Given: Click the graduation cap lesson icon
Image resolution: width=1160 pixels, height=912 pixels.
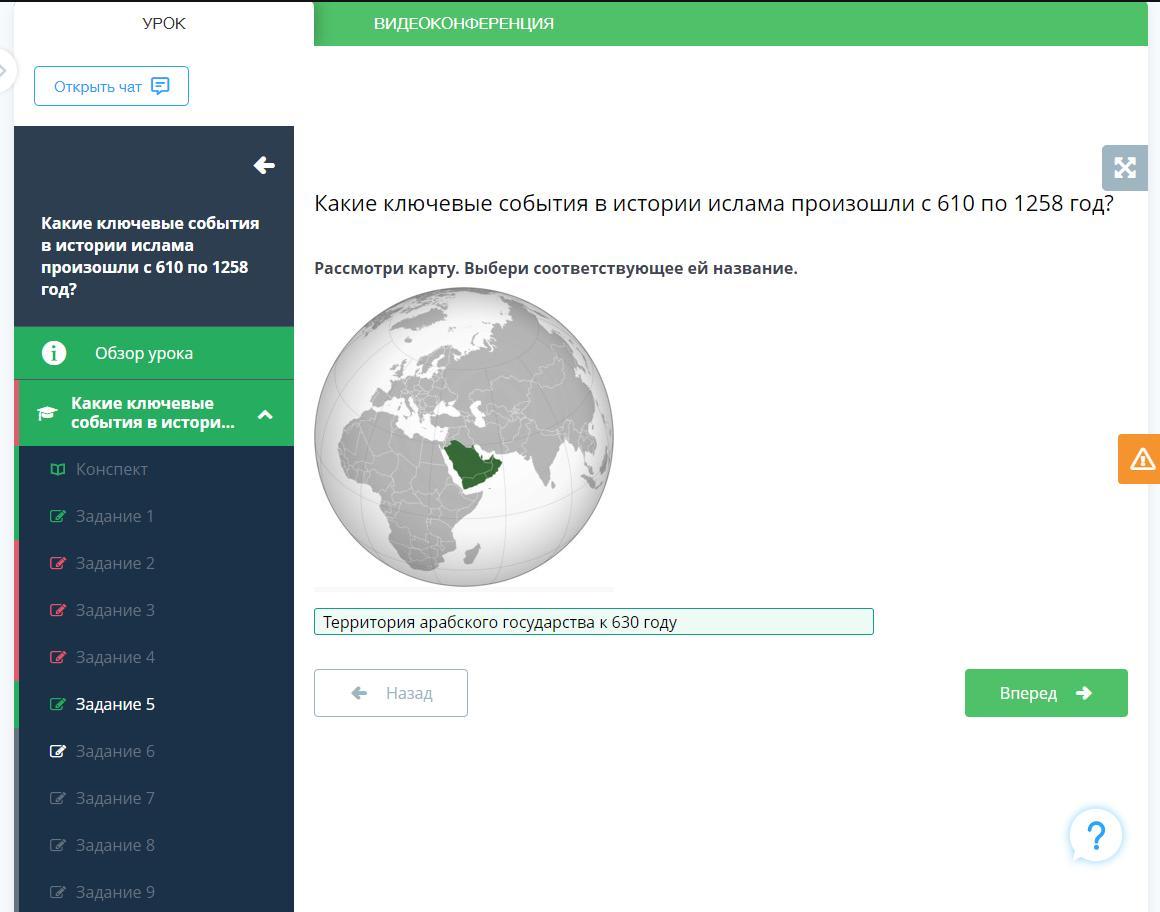Looking at the screenshot, I should pyautogui.click(x=47, y=413).
